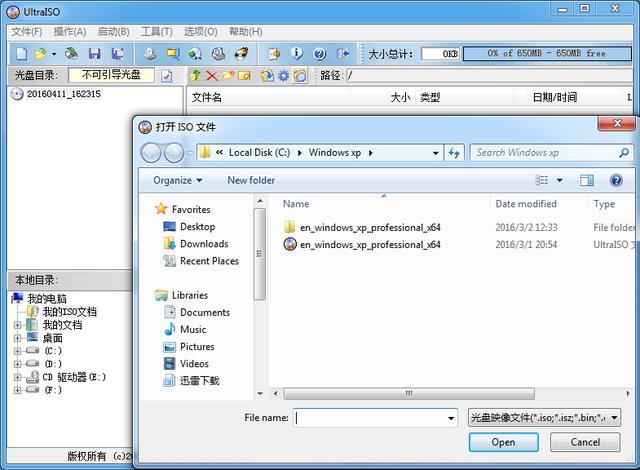The image size is (640, 470).
Task: Click the Extract files icon
Action: [x=267, y=75]
